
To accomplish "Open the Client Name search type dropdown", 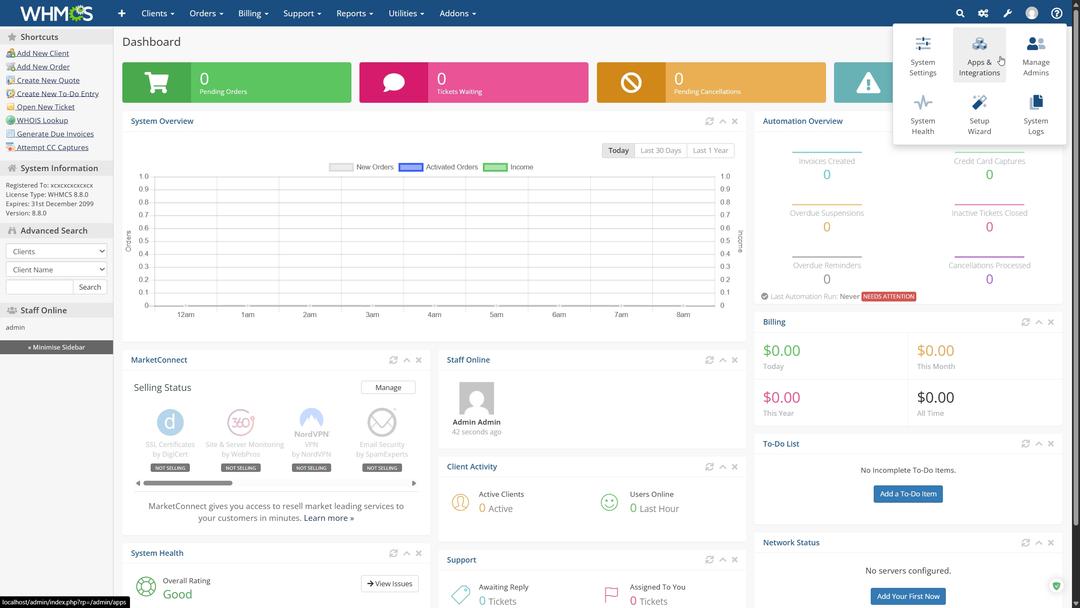I will pos(56,268).
